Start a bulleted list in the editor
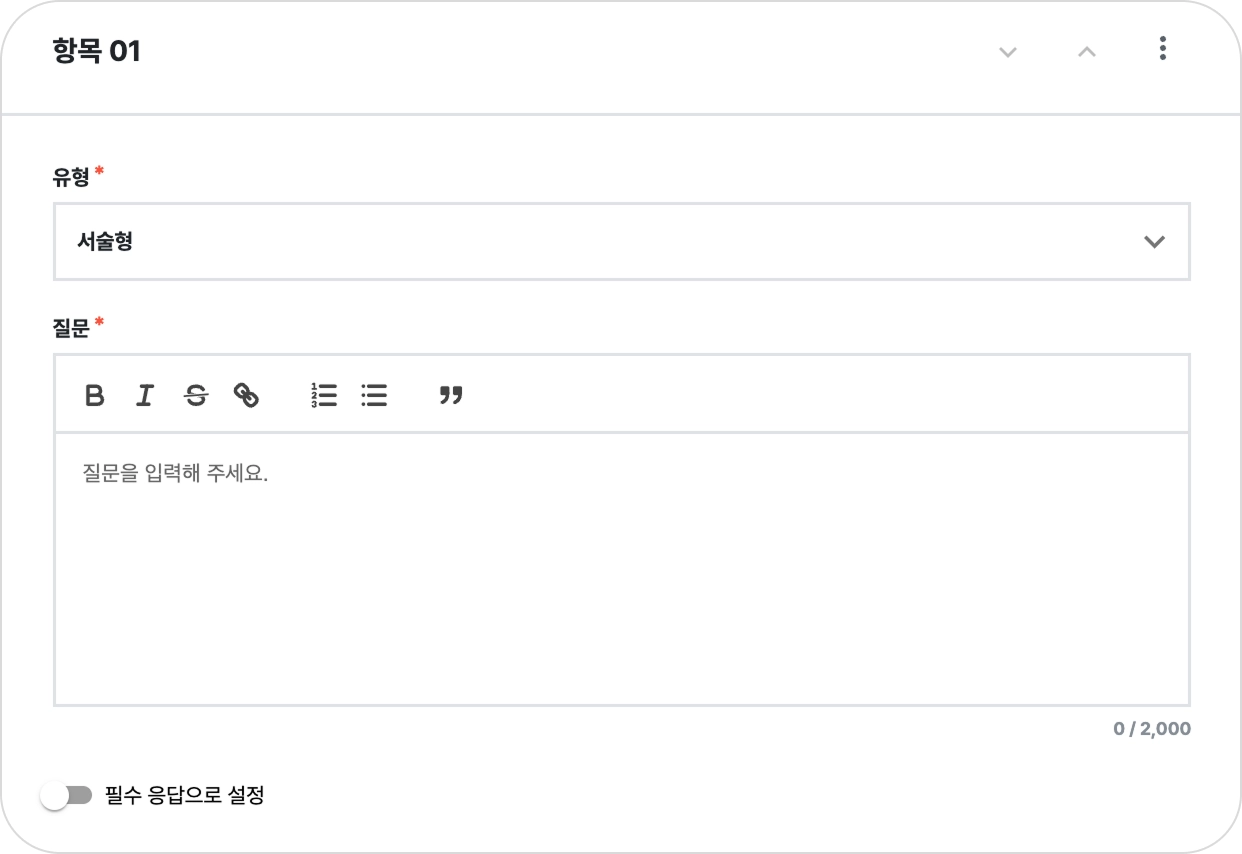This screenshot has height=854, width=1242. pyautogui.click(x=374, y=395)
